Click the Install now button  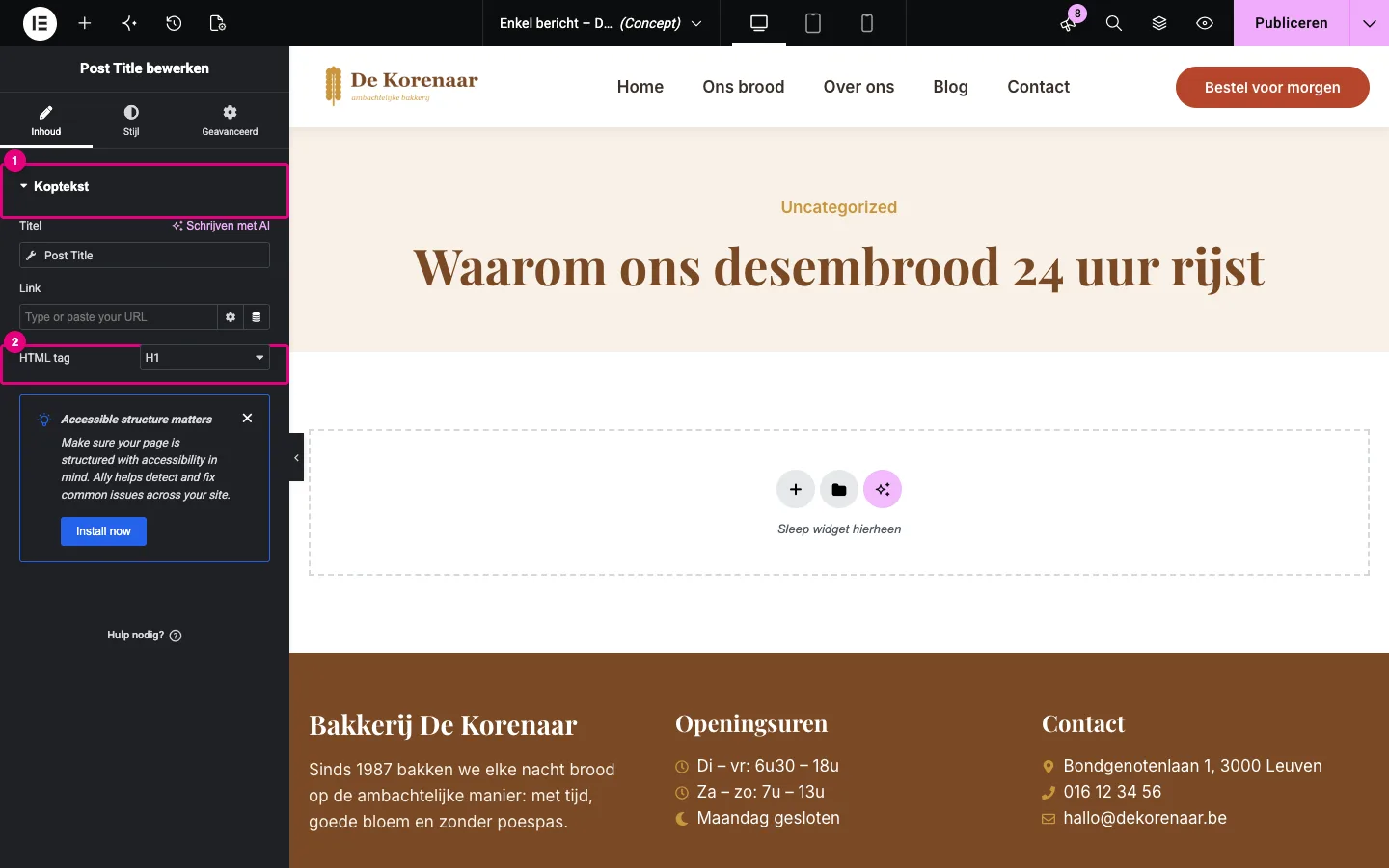click(x=103, y=531)
